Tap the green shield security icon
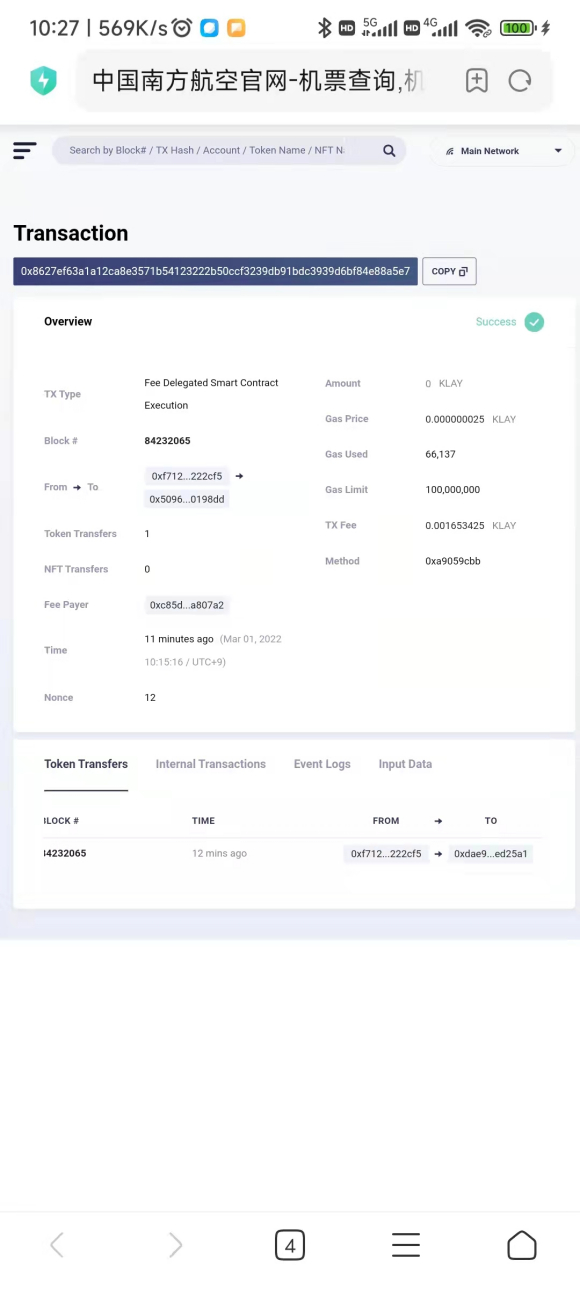580x1289 pixels. 43,81
